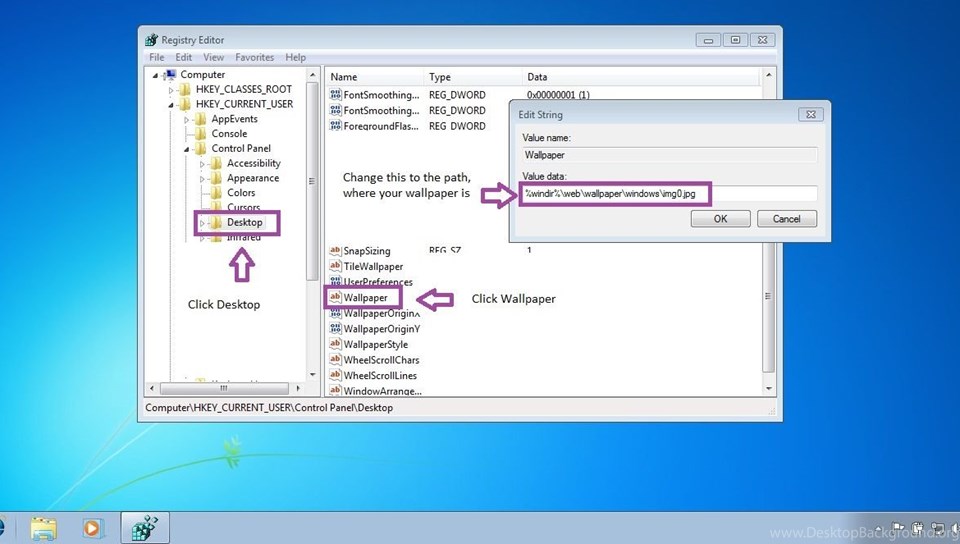Select the Colors key label

point(241,193)
